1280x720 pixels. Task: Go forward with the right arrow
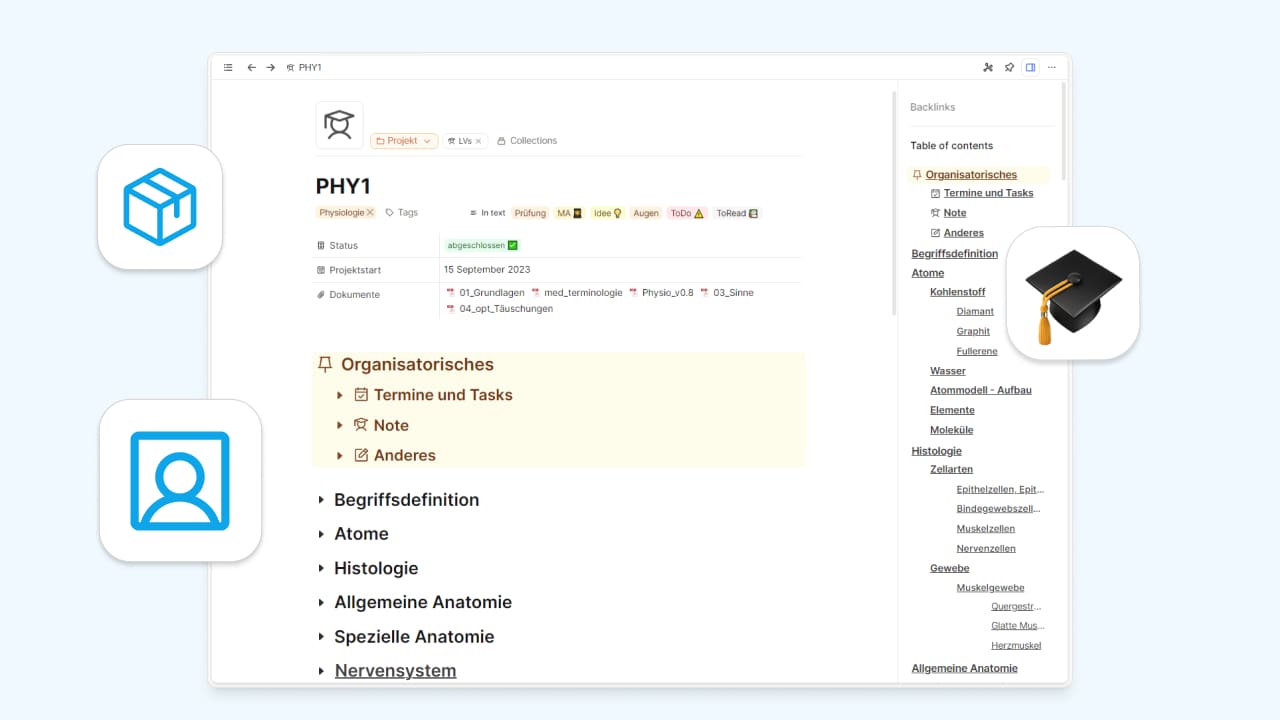click(x=270, y=68)
